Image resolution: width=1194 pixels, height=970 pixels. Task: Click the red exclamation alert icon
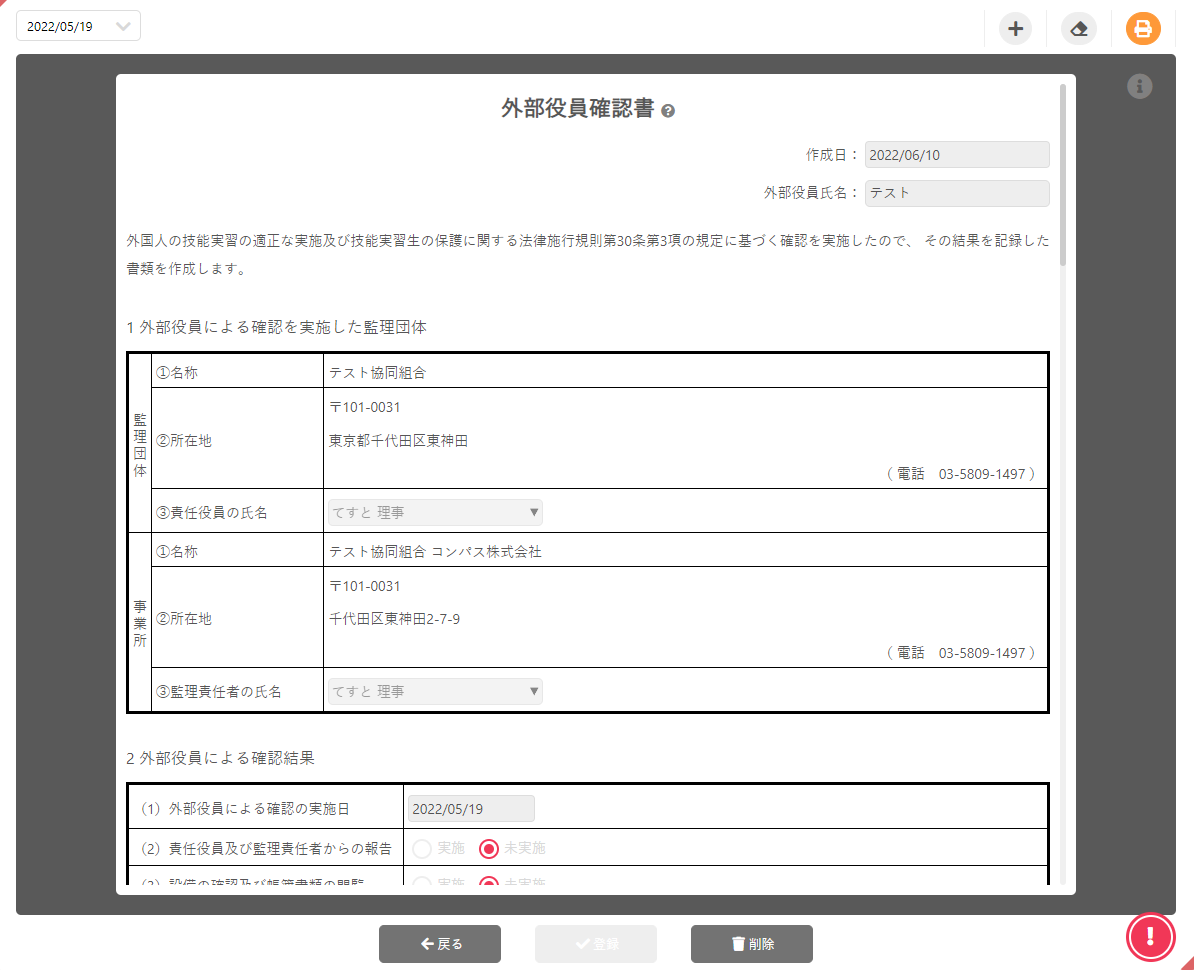point(1151,936)
